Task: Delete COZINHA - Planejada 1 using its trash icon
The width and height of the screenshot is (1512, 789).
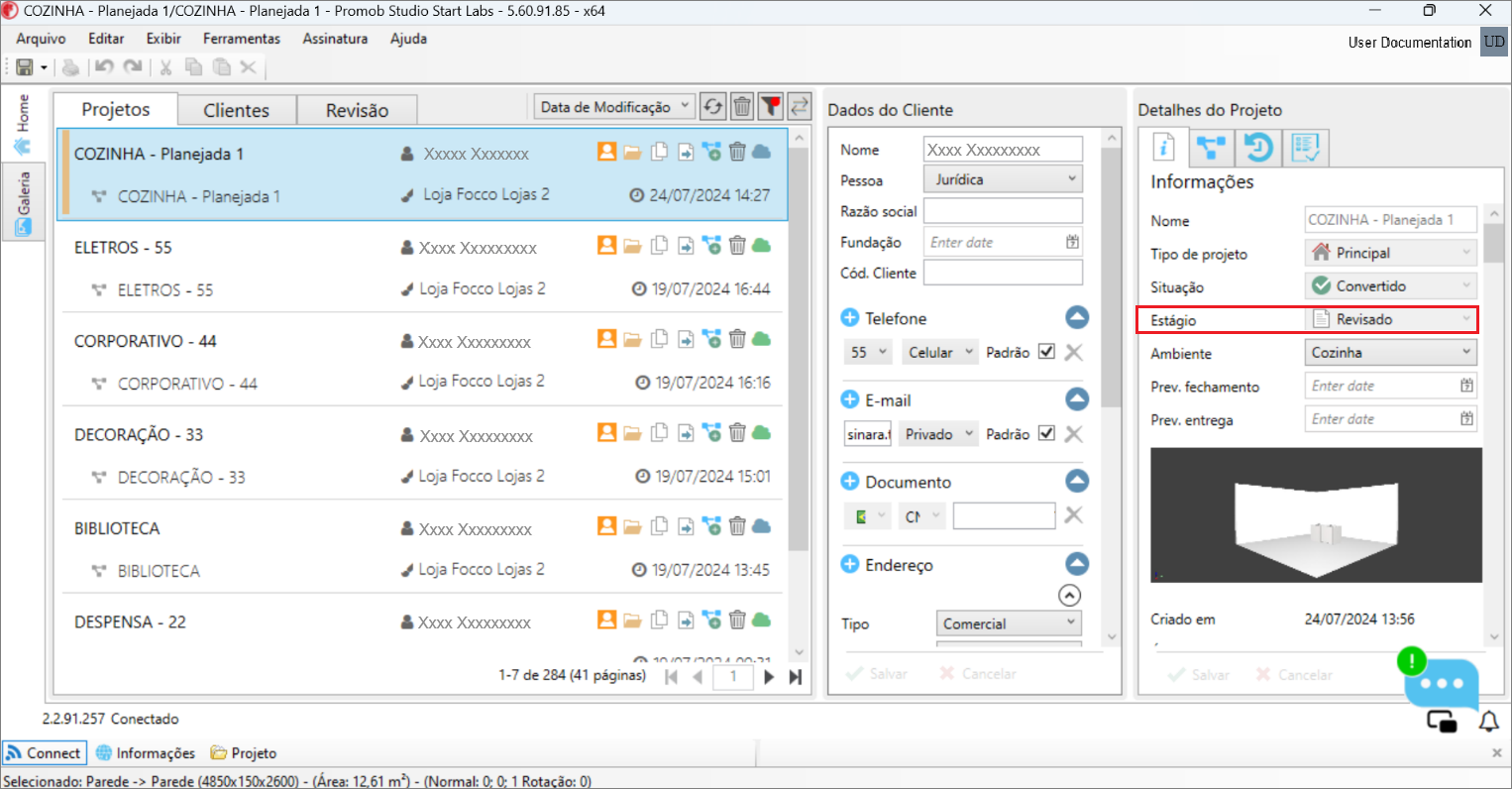Action: pyautogui.click(x=737, y=152)
